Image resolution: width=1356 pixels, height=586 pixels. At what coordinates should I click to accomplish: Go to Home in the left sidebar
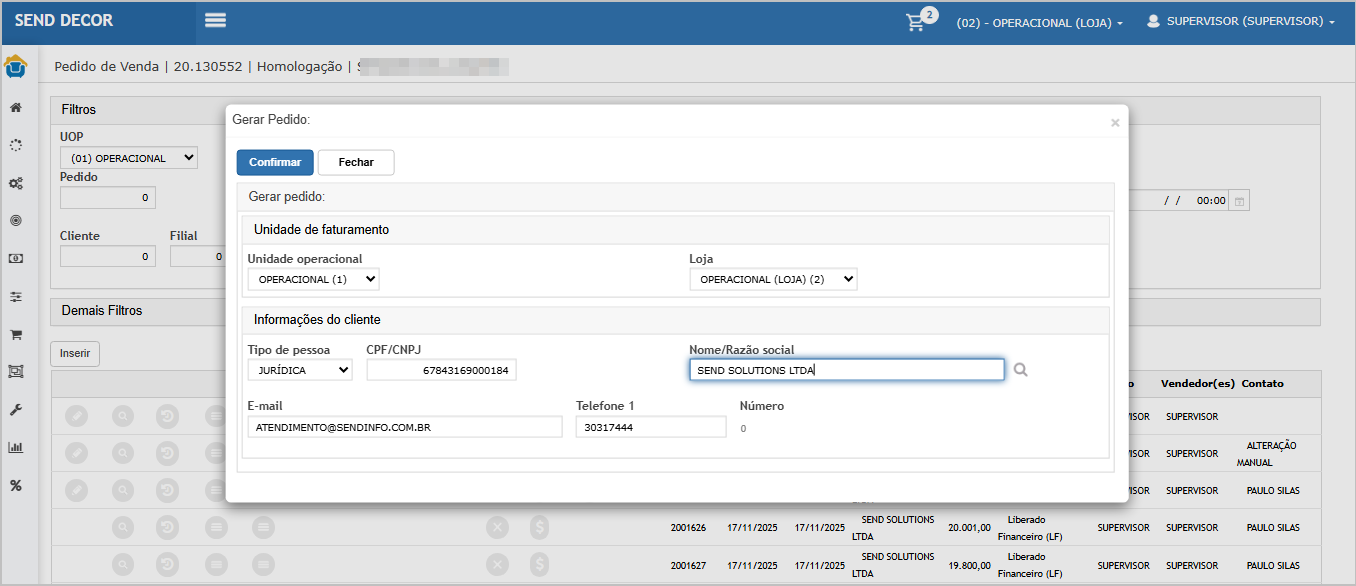[16, 107]
